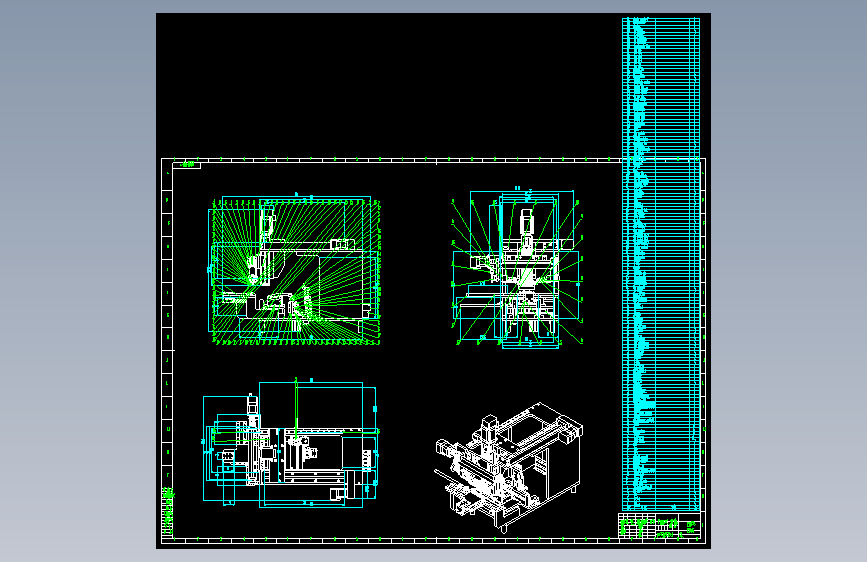The width and height of the screenshot is (867, 562).
Task: Select the isometric 3D machine view
Action: pyautogui.click(x=508, y=468)
